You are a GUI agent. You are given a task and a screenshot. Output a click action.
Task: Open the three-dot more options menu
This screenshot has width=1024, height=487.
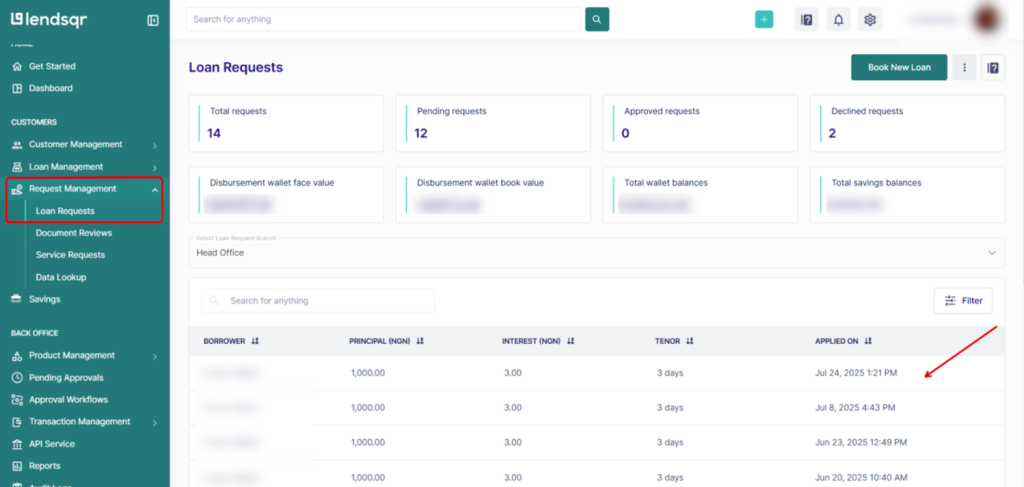pos(965,67)
